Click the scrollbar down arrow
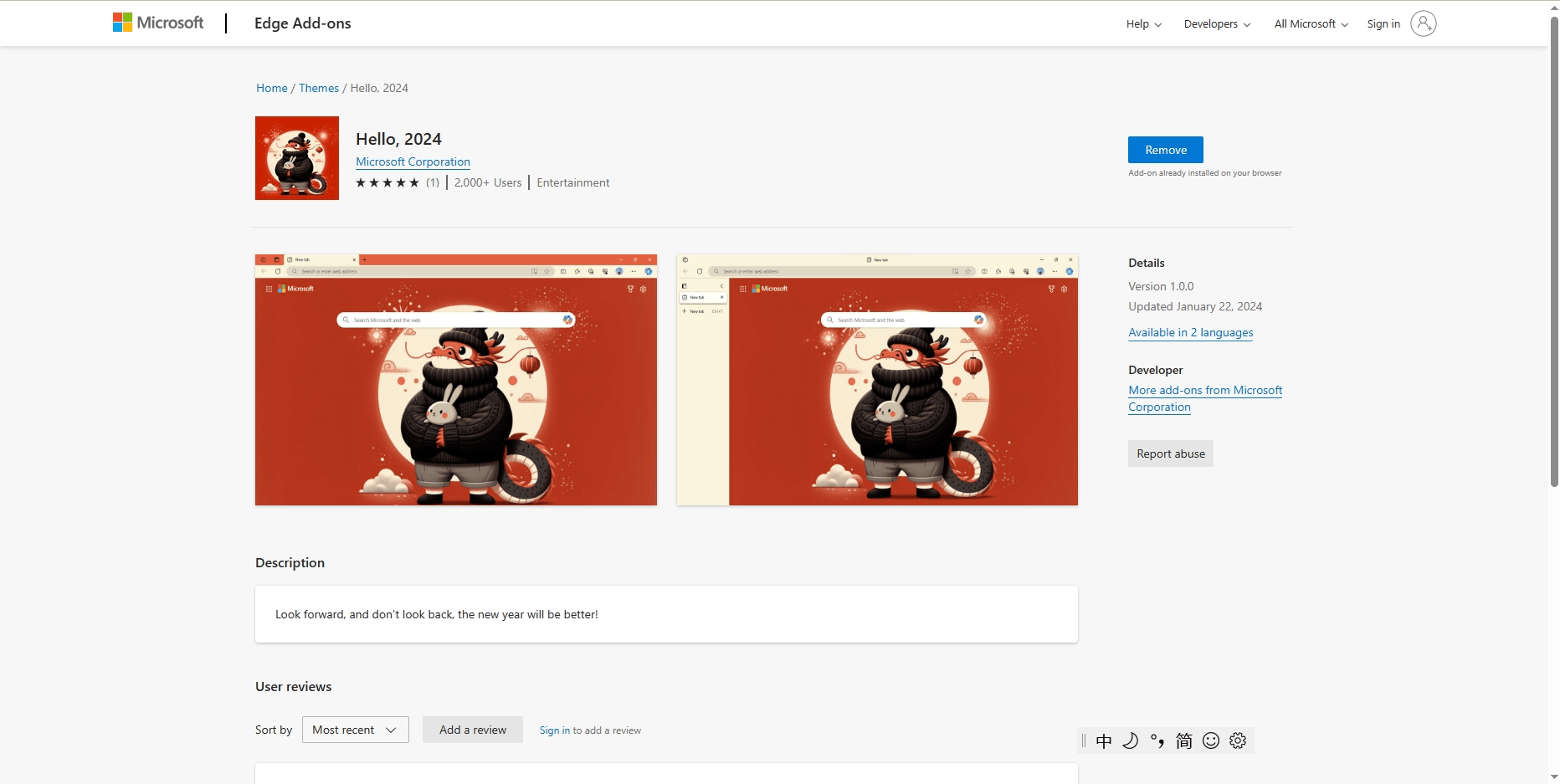 [1554, 776]
